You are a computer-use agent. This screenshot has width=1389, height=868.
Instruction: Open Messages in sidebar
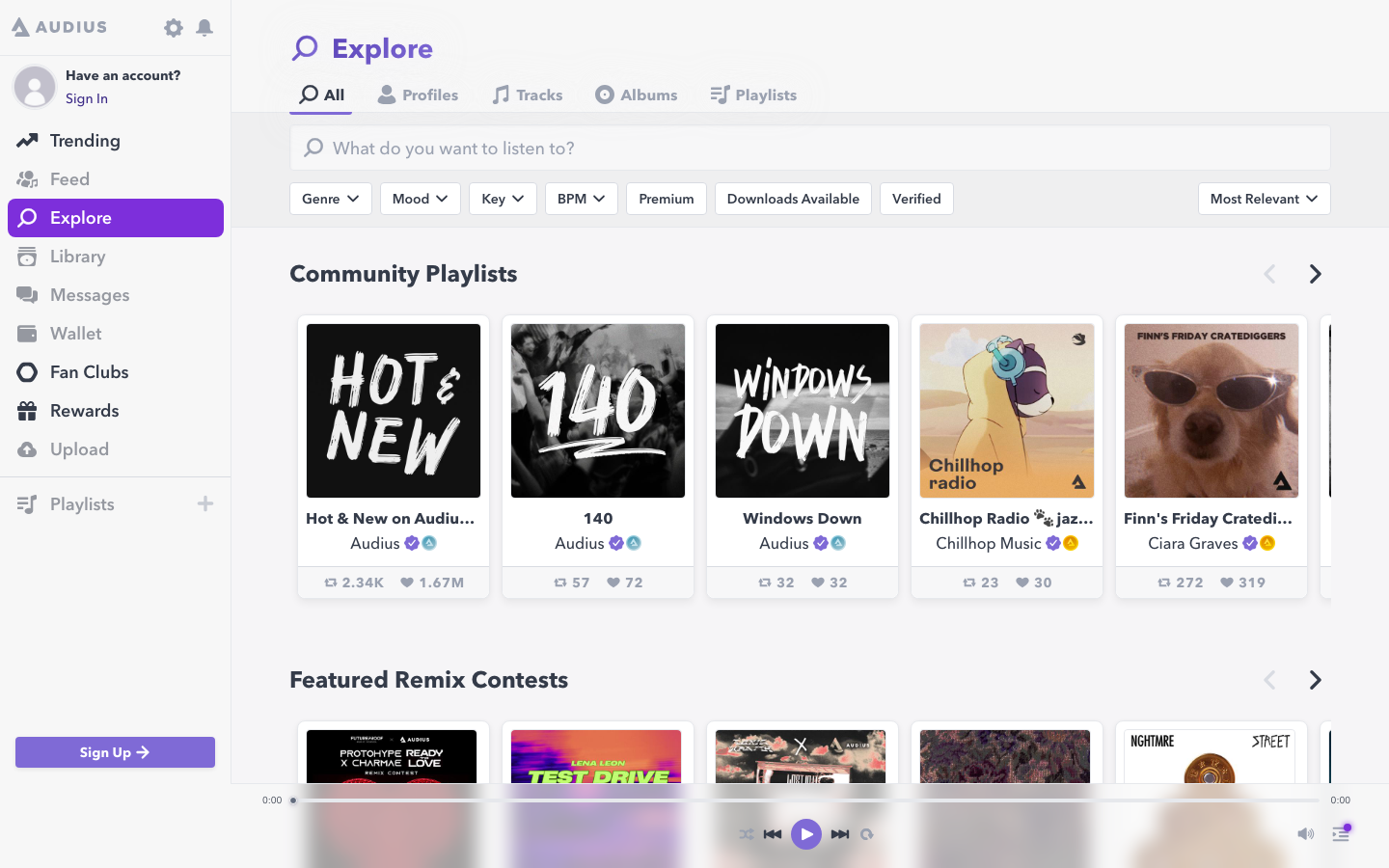[x=116, y=295]
